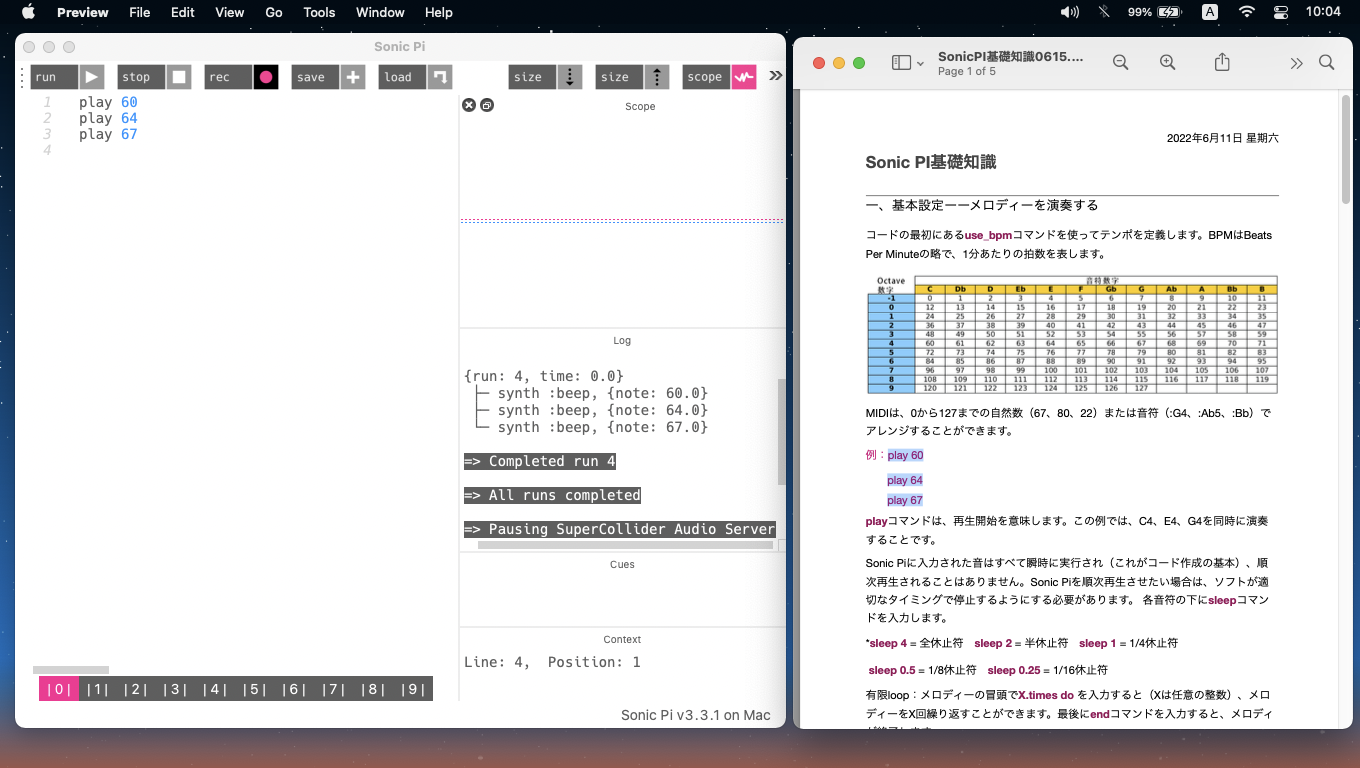
Task: Float the Scope panel window
Action: (487, 105)
